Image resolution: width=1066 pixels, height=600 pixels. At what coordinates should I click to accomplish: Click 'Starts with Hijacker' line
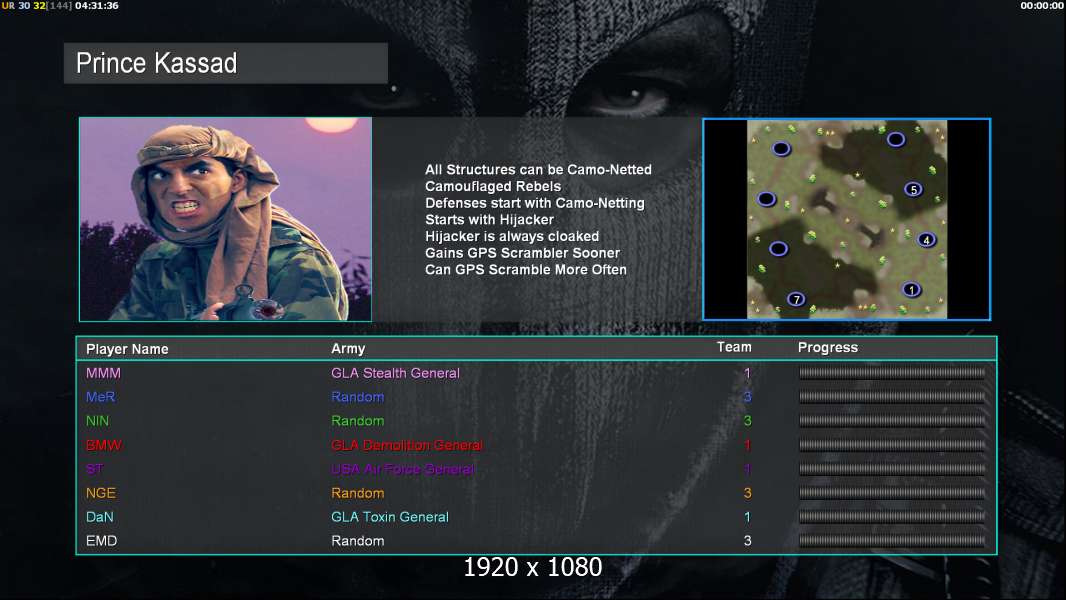489,219
